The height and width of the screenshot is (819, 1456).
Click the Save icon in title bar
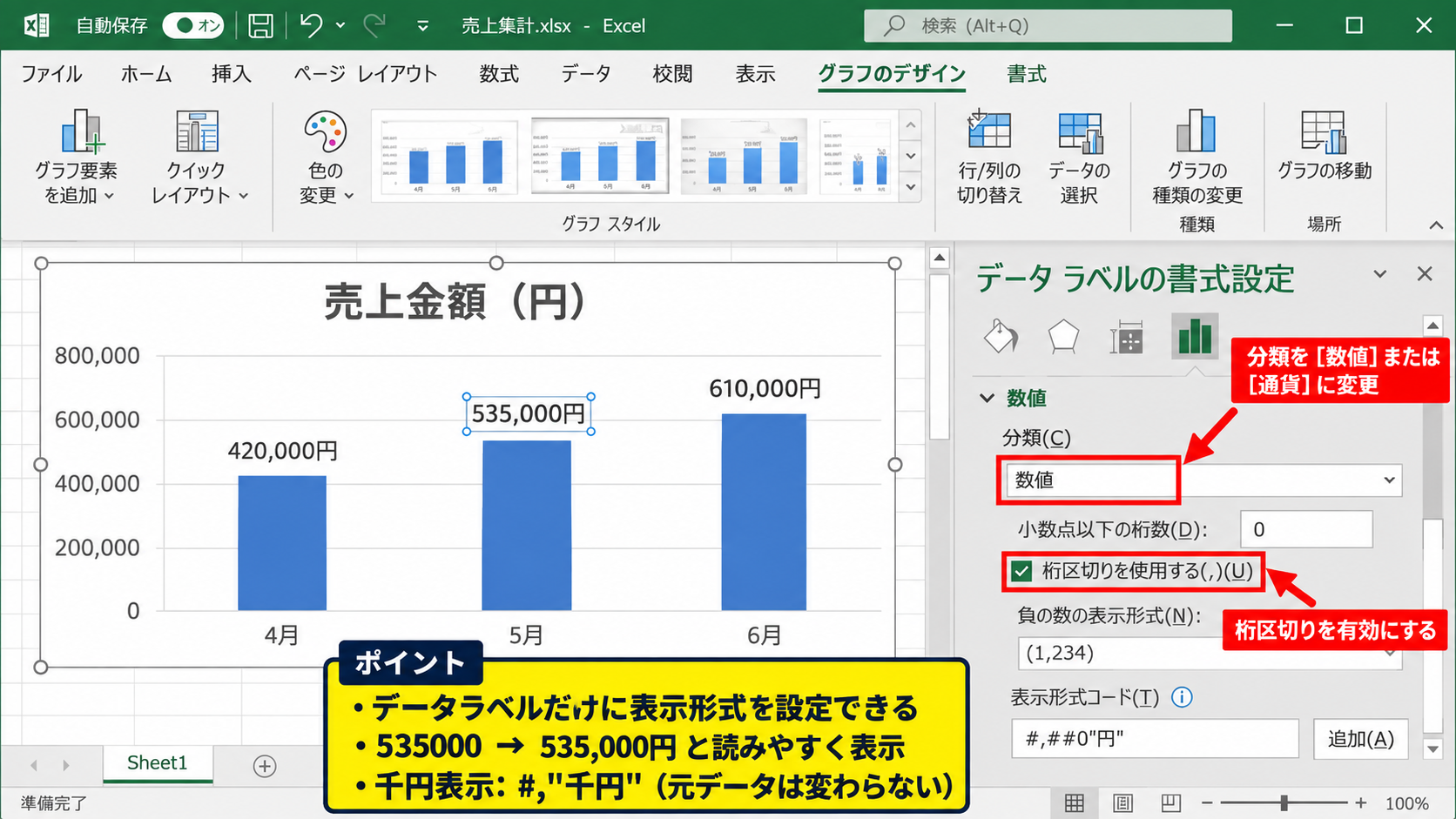click(x=260, y=25)
